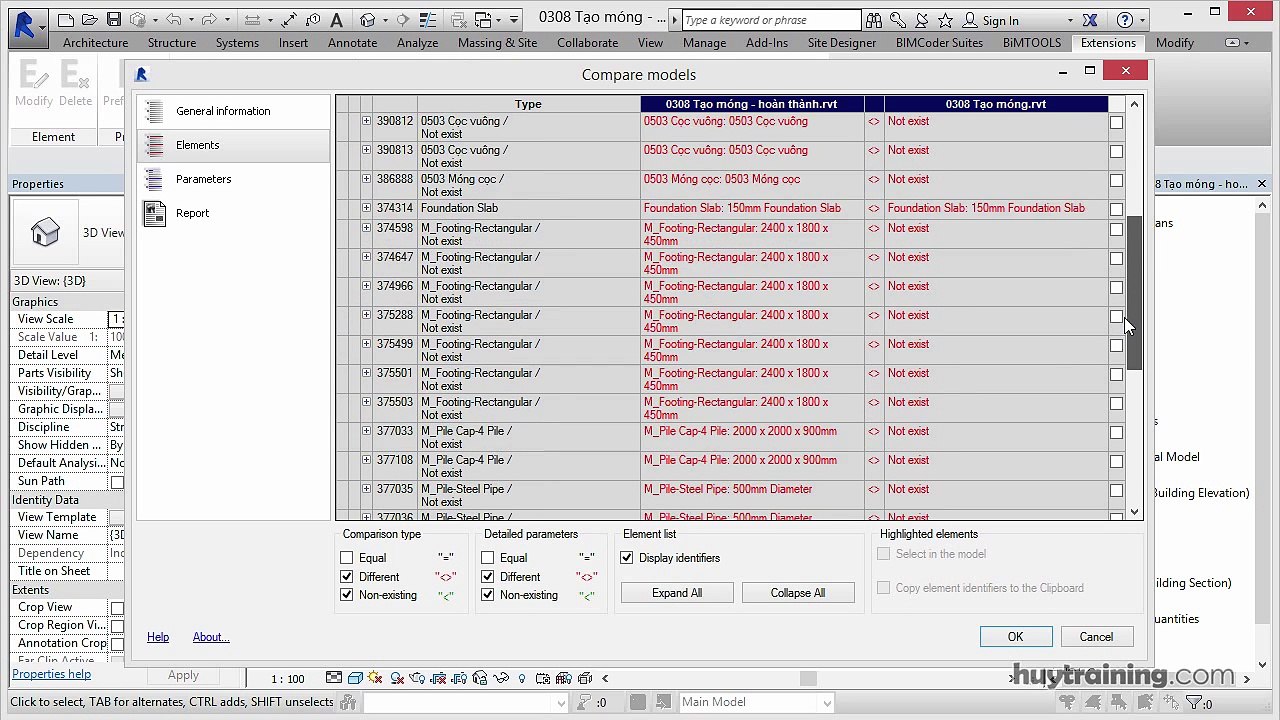Click the Properties help link
Screen dimensions: 1280x720
(51, 674)
